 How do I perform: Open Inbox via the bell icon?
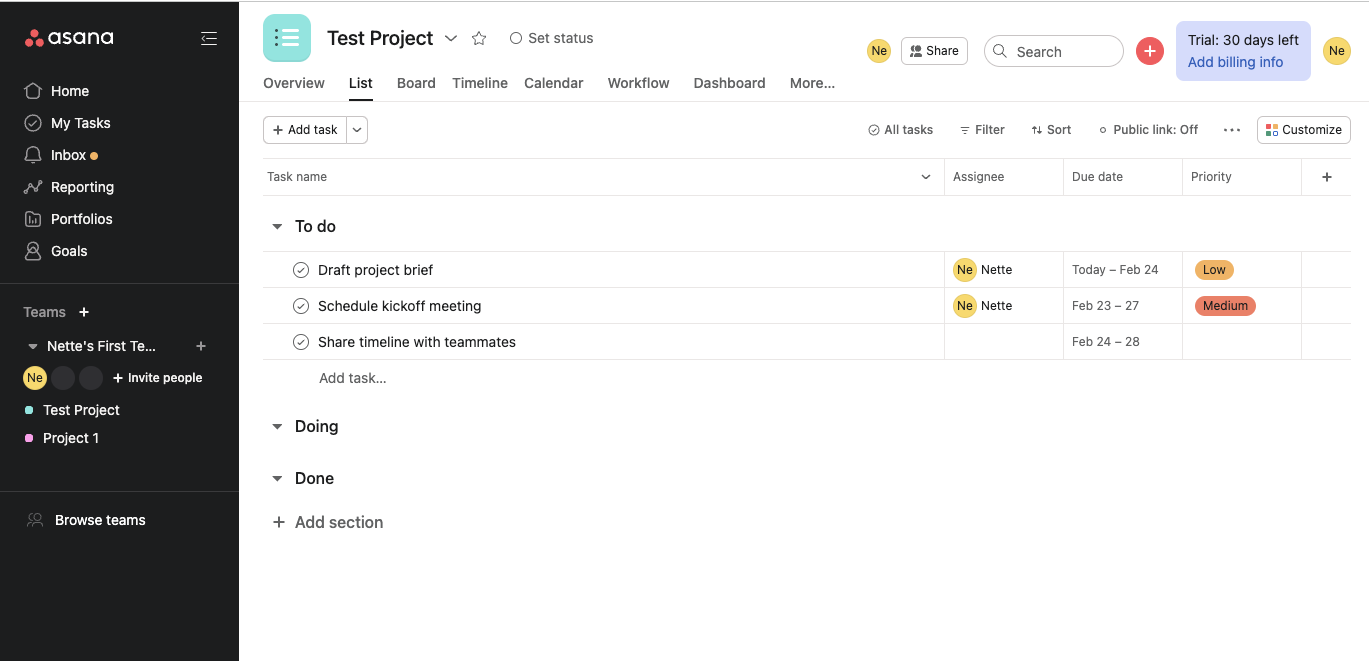33,155
